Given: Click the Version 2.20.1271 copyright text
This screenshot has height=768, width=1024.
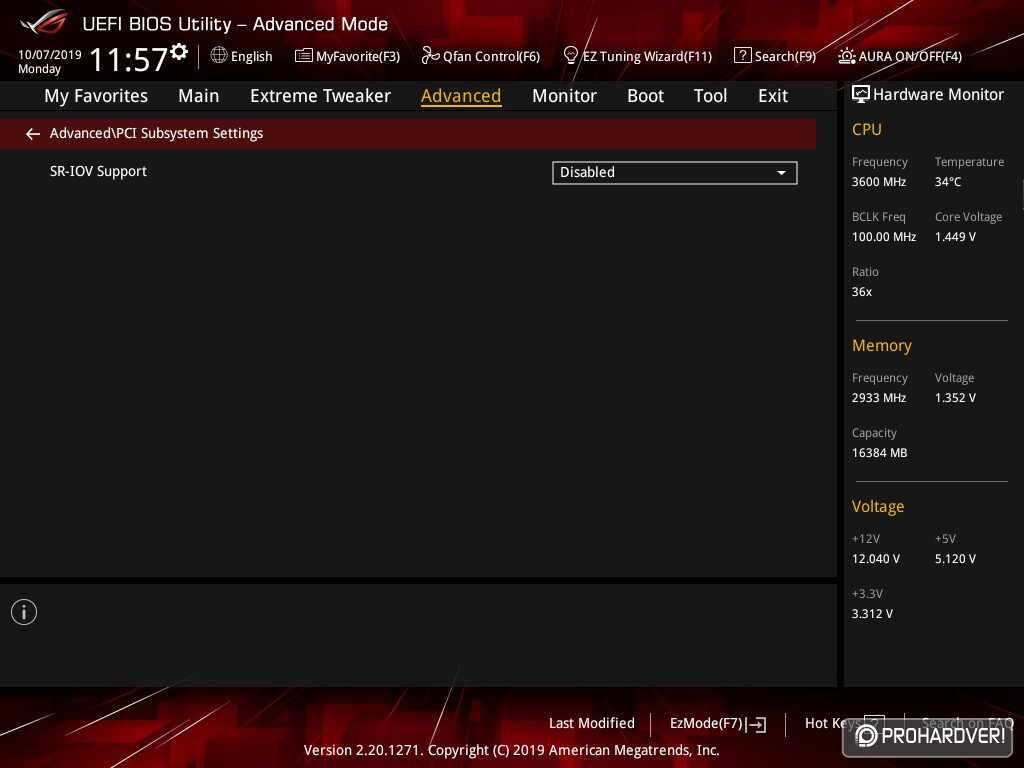Looking at the screenshot, I should click(511, 750).
